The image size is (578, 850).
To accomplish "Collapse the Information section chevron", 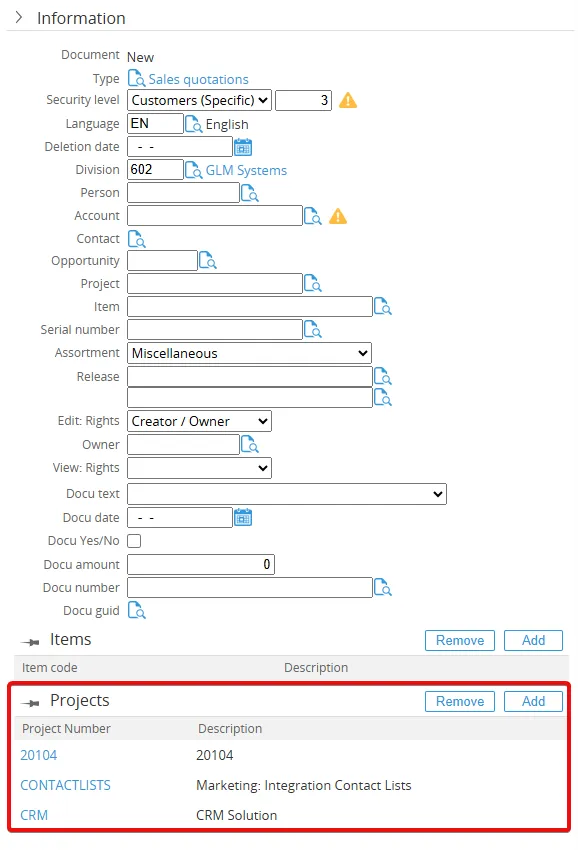I will [19, 17].
